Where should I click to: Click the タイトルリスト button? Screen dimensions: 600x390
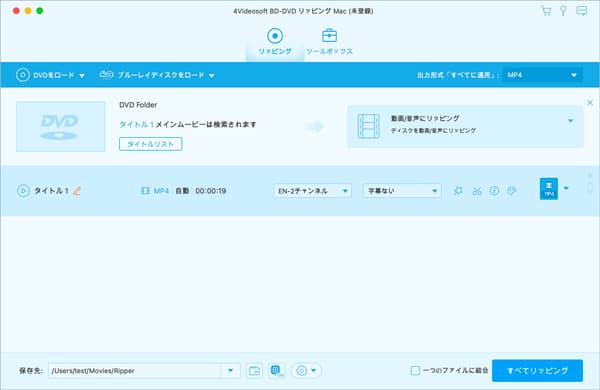tap(150, 144)
